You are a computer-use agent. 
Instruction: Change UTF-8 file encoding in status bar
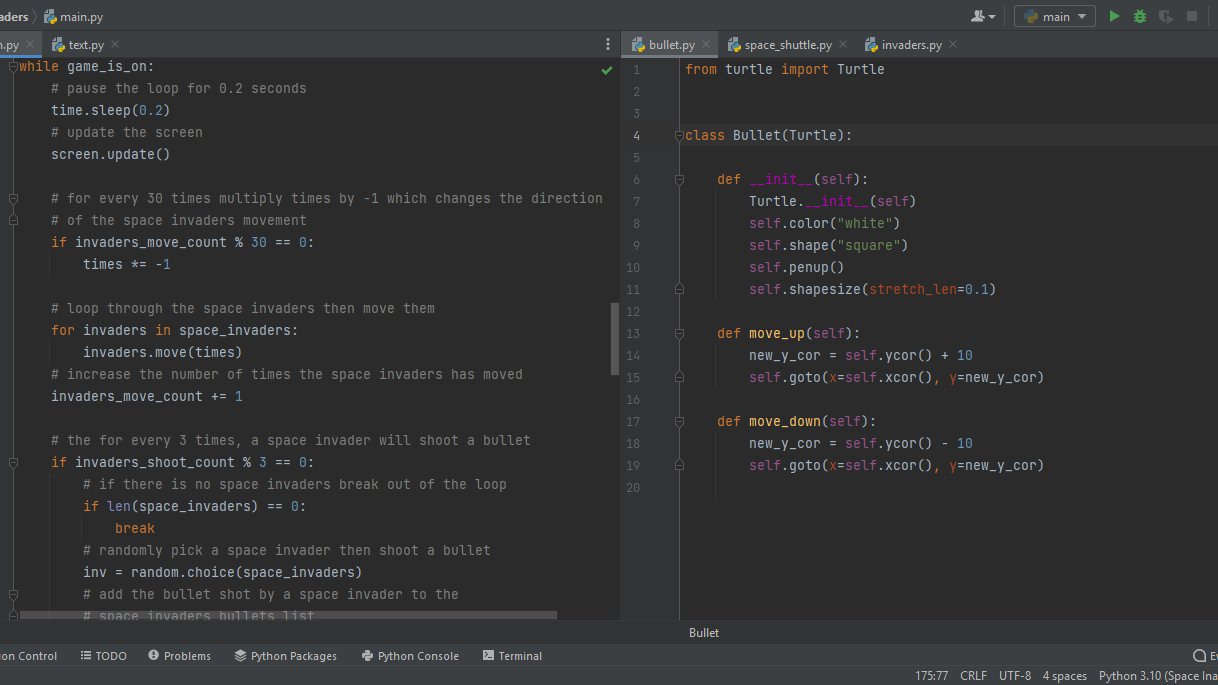(x=1014, y=676)
